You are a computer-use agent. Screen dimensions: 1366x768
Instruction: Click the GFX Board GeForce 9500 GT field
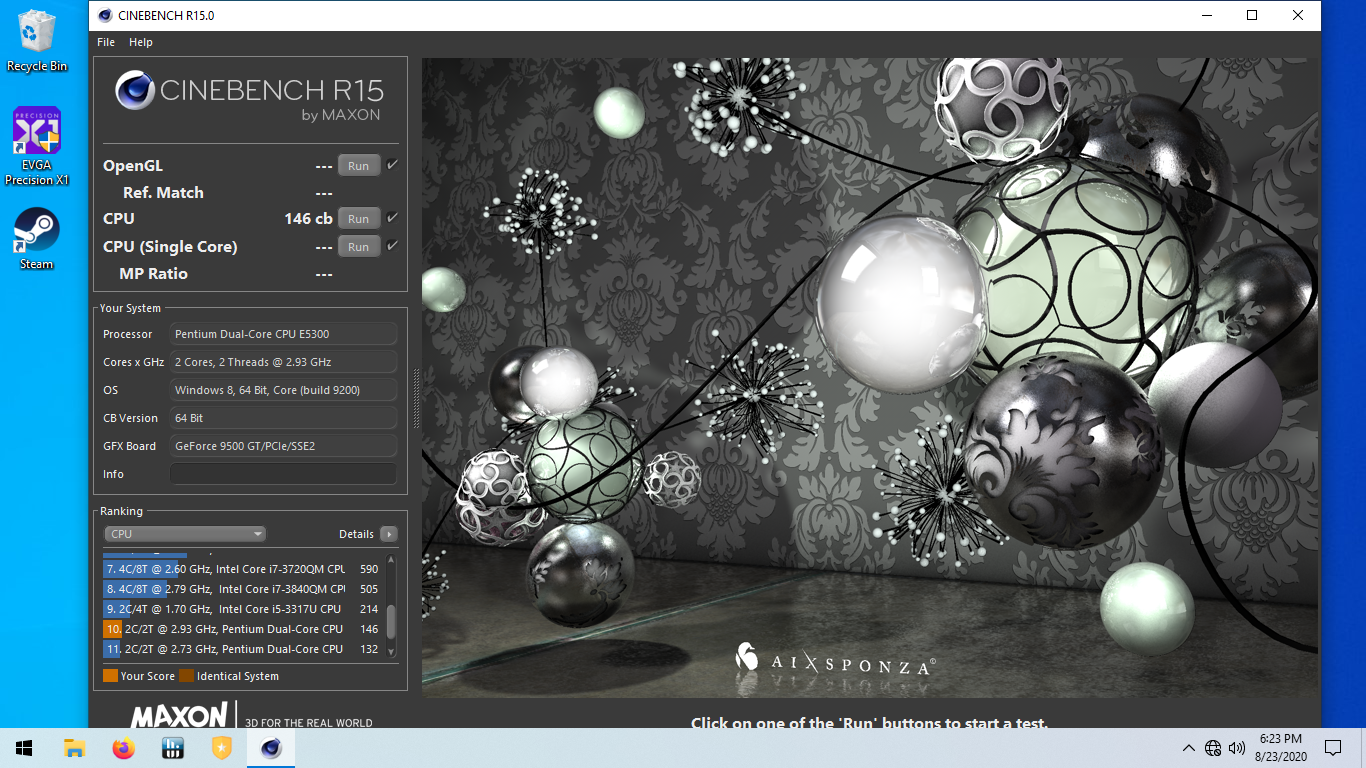click(283, 446)
